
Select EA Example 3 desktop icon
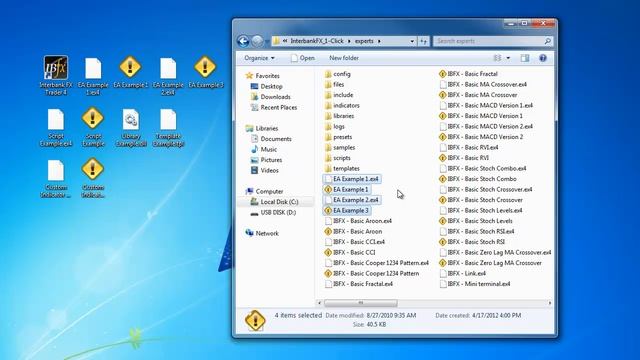[205, 72]
